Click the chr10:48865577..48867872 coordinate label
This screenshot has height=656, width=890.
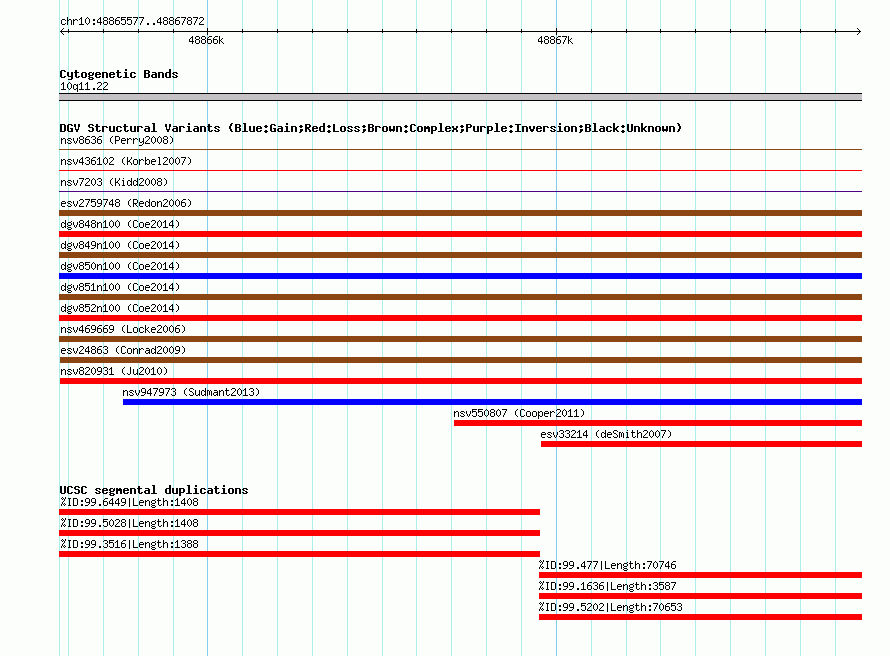[x=132, y=21]
